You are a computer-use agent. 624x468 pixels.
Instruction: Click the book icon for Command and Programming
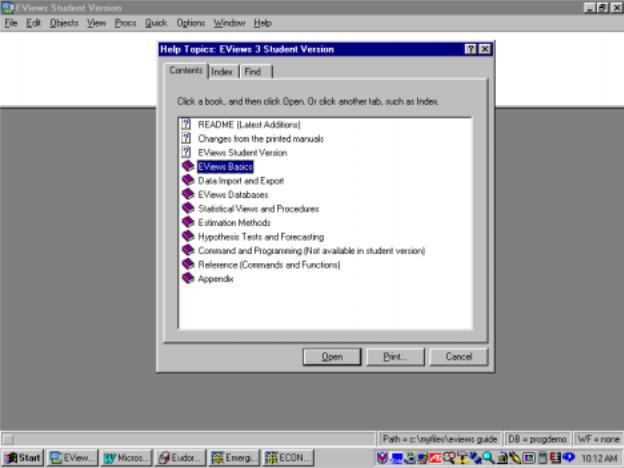click(x=188, y=250)
